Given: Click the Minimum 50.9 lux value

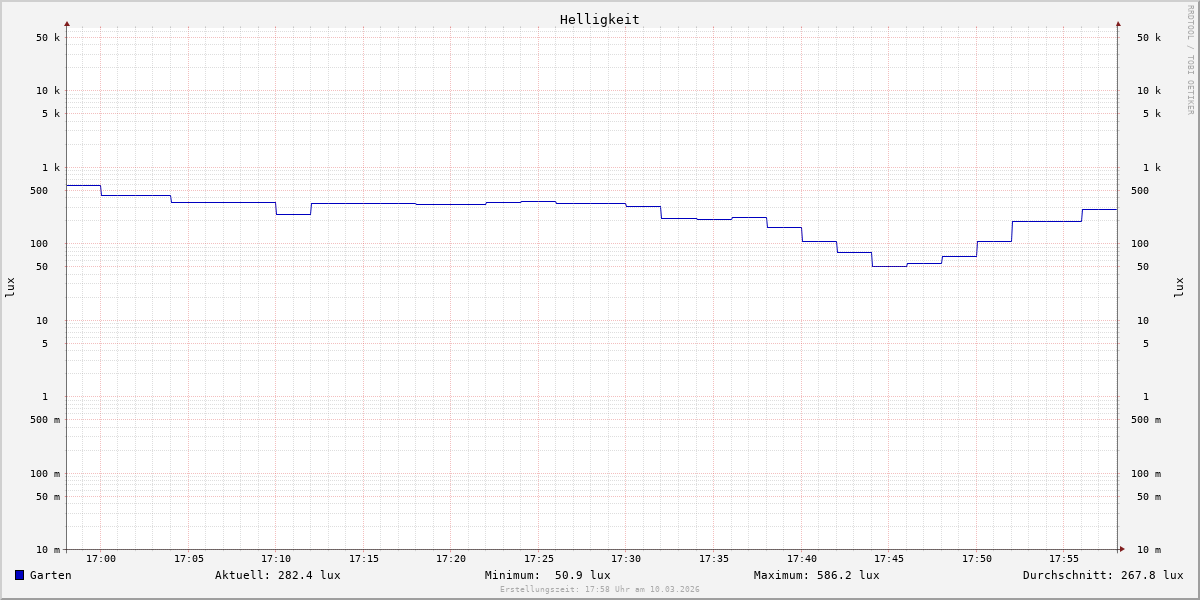Looking at the screenshot, I should coord(547,575).
